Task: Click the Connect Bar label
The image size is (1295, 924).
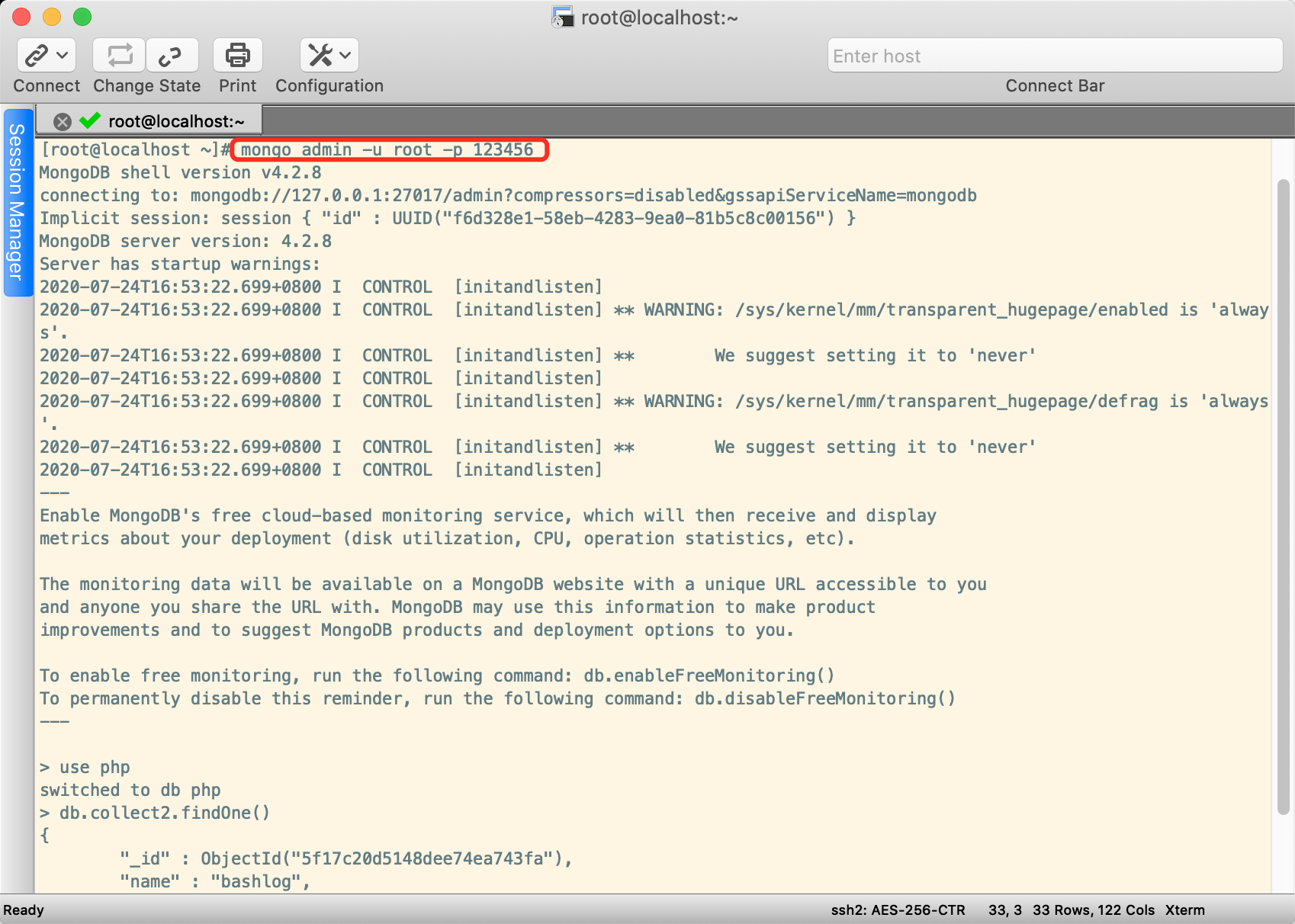Action: [1054, 86]
